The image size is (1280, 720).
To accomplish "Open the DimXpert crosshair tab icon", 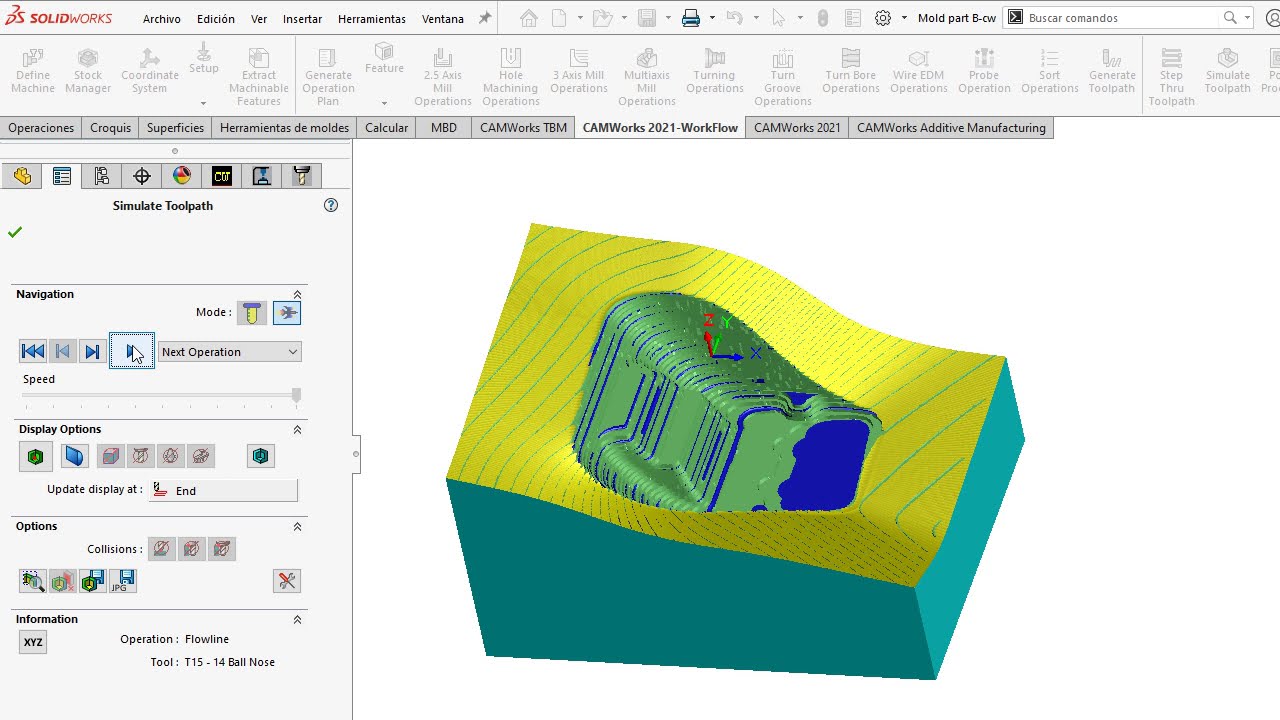I will [x=142, y=176].
